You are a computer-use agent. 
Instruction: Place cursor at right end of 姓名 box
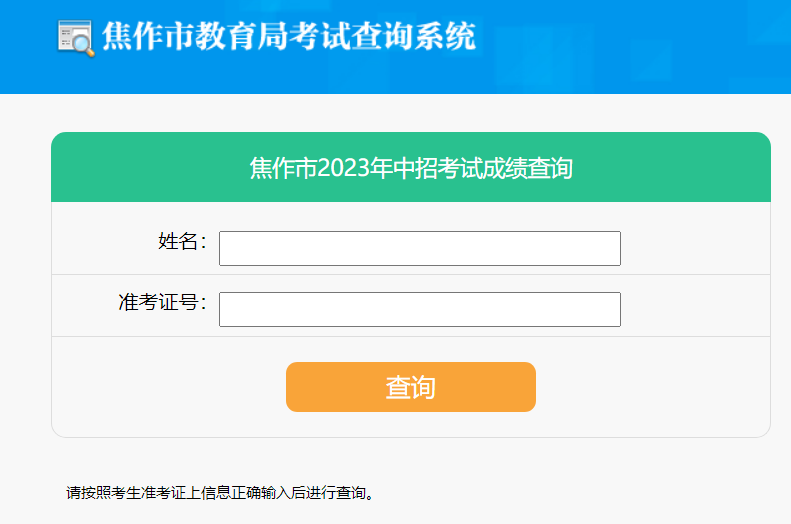pos(610,248)
